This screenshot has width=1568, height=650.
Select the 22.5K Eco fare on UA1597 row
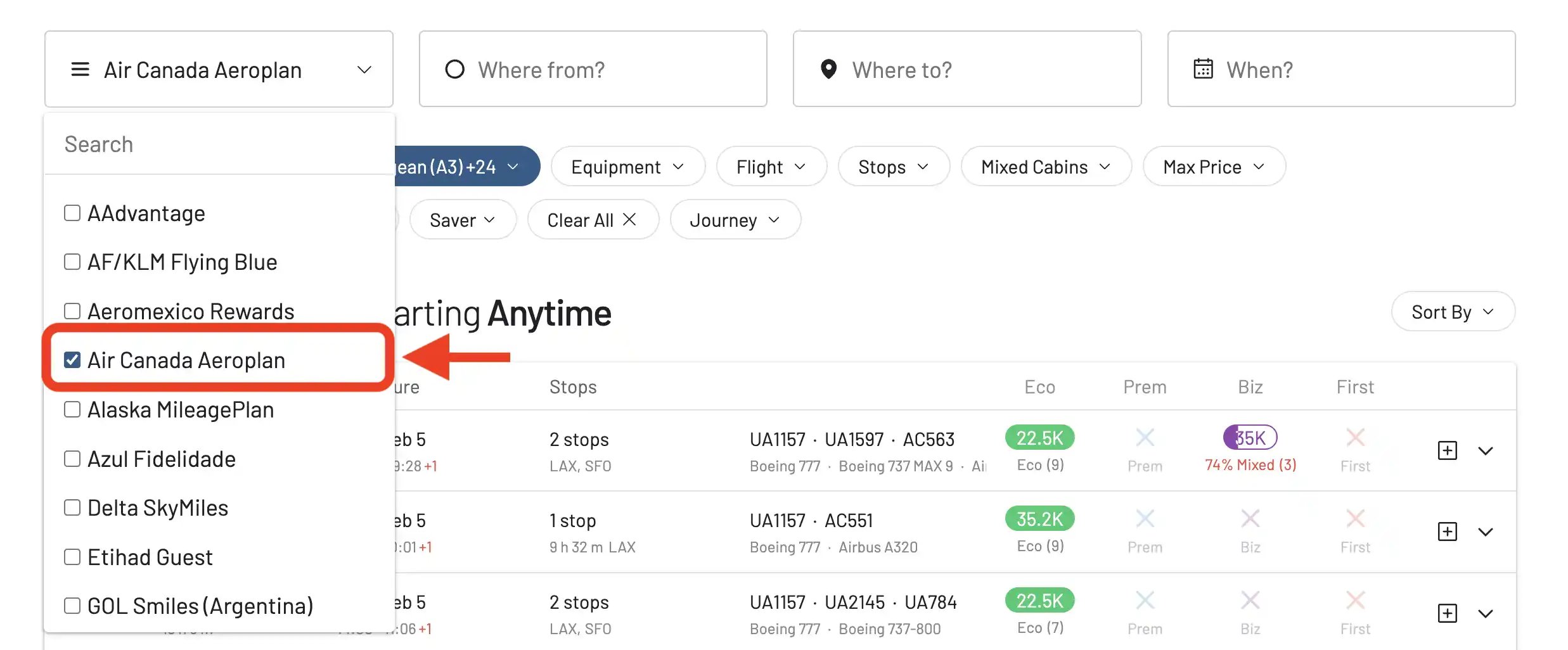point(1039,438)
